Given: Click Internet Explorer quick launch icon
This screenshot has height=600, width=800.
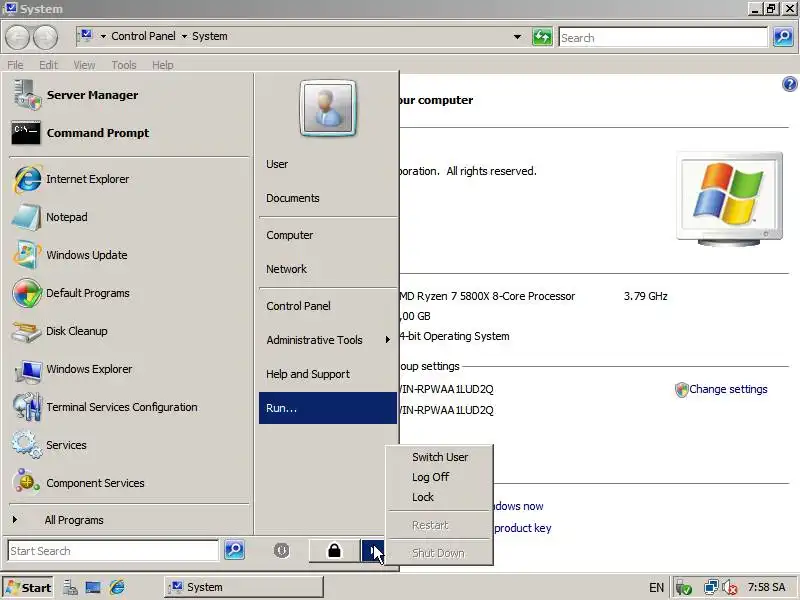Looking at the screenshot, I should [x=117, y=587].
